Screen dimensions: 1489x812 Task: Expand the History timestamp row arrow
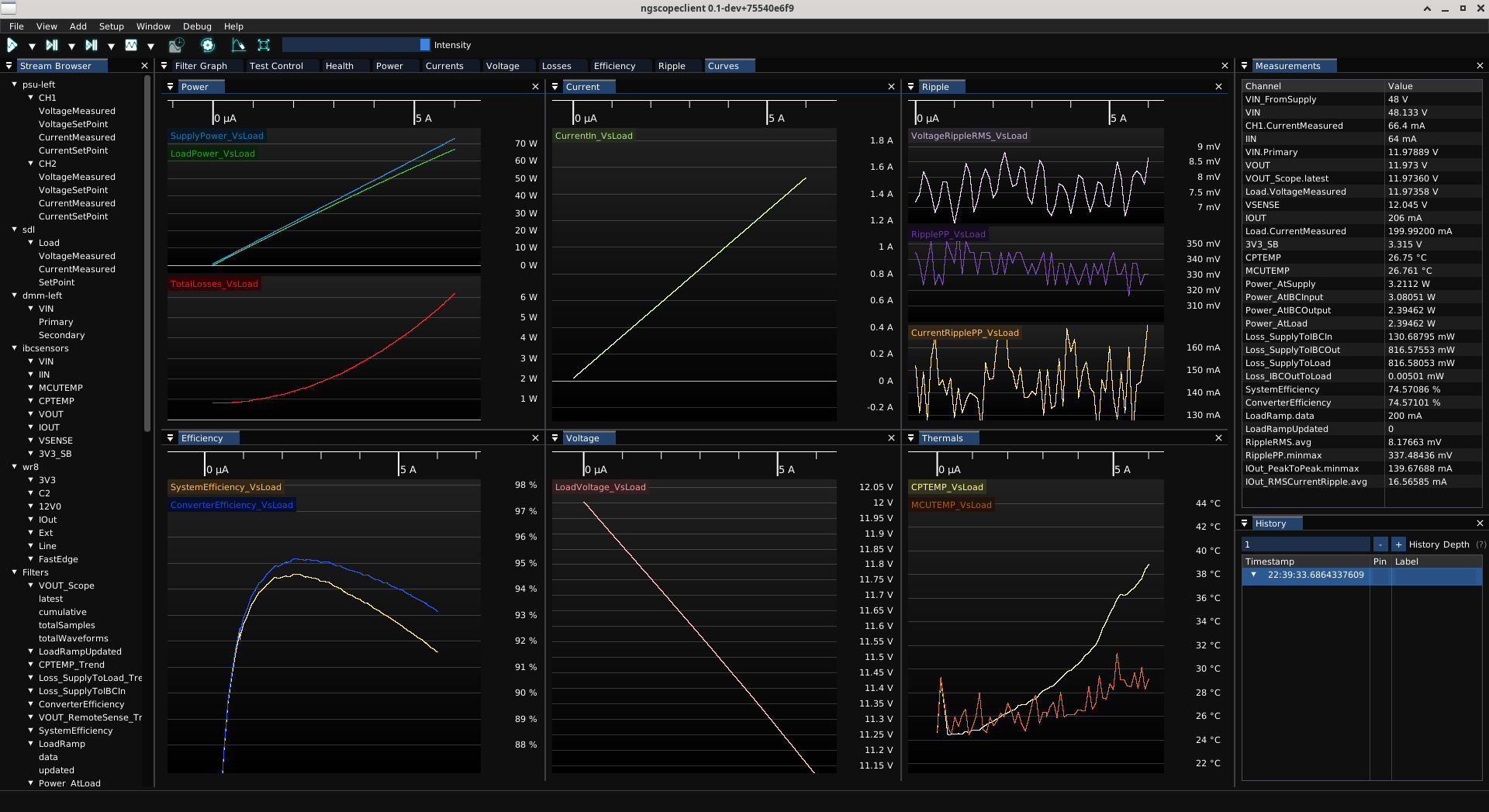coord(1254,575)
